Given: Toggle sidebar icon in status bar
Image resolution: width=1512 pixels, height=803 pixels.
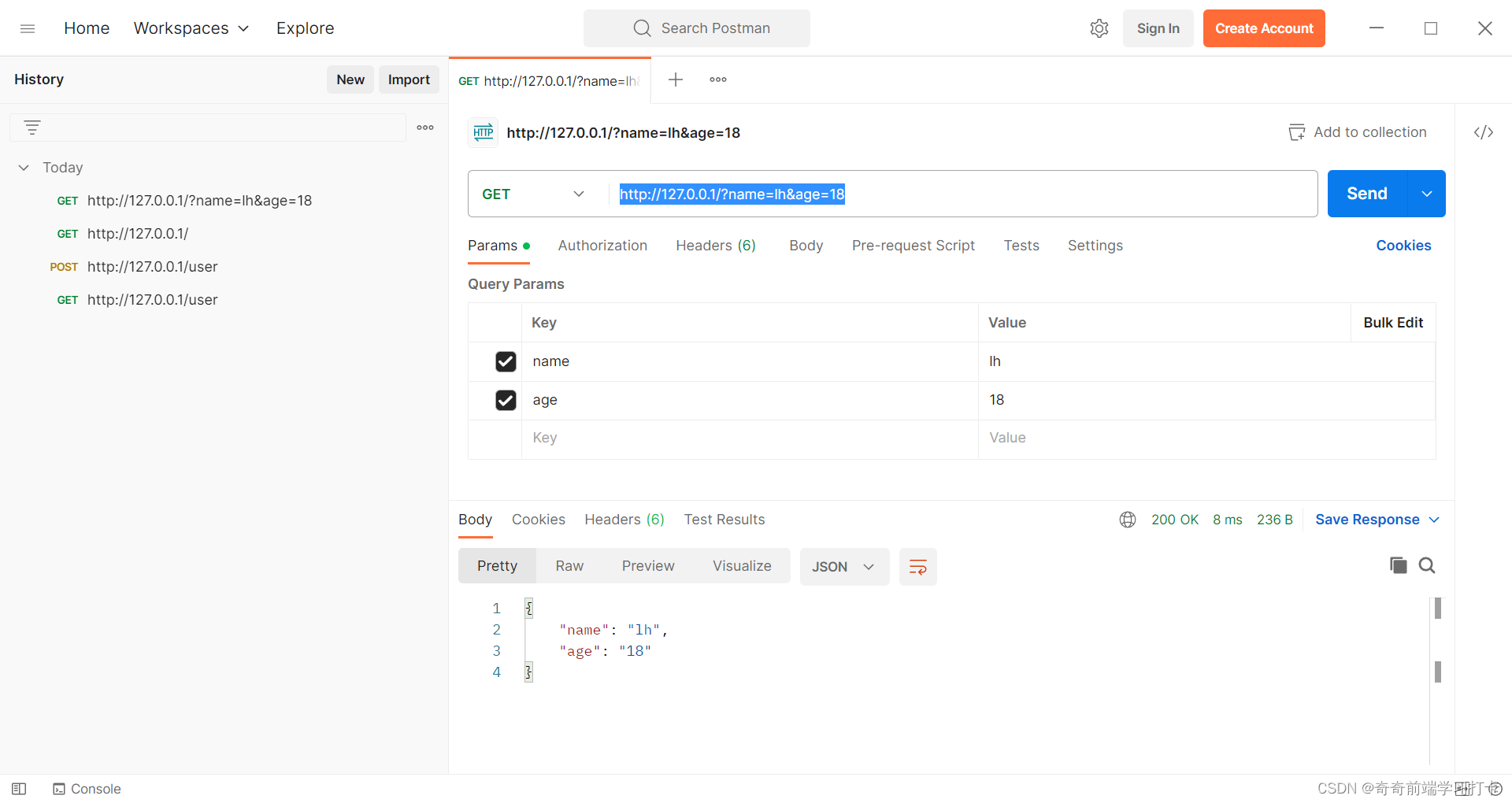Looking at the screenshot, I should coord(20,789).
